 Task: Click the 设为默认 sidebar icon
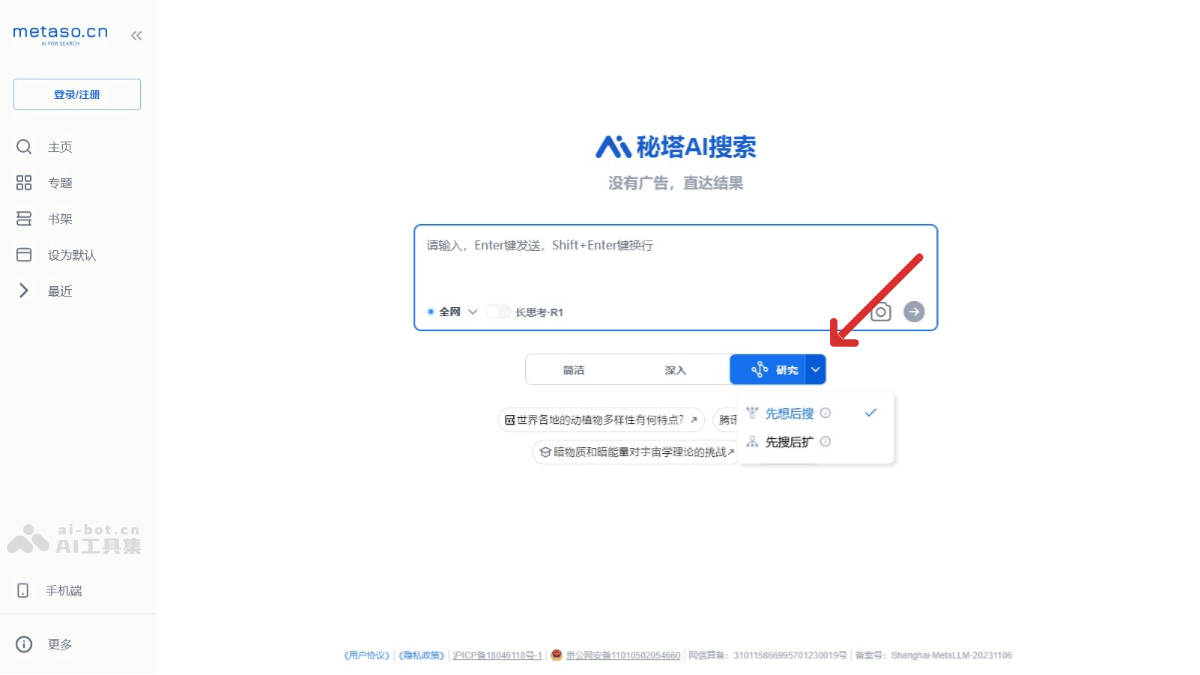[24, 254]
